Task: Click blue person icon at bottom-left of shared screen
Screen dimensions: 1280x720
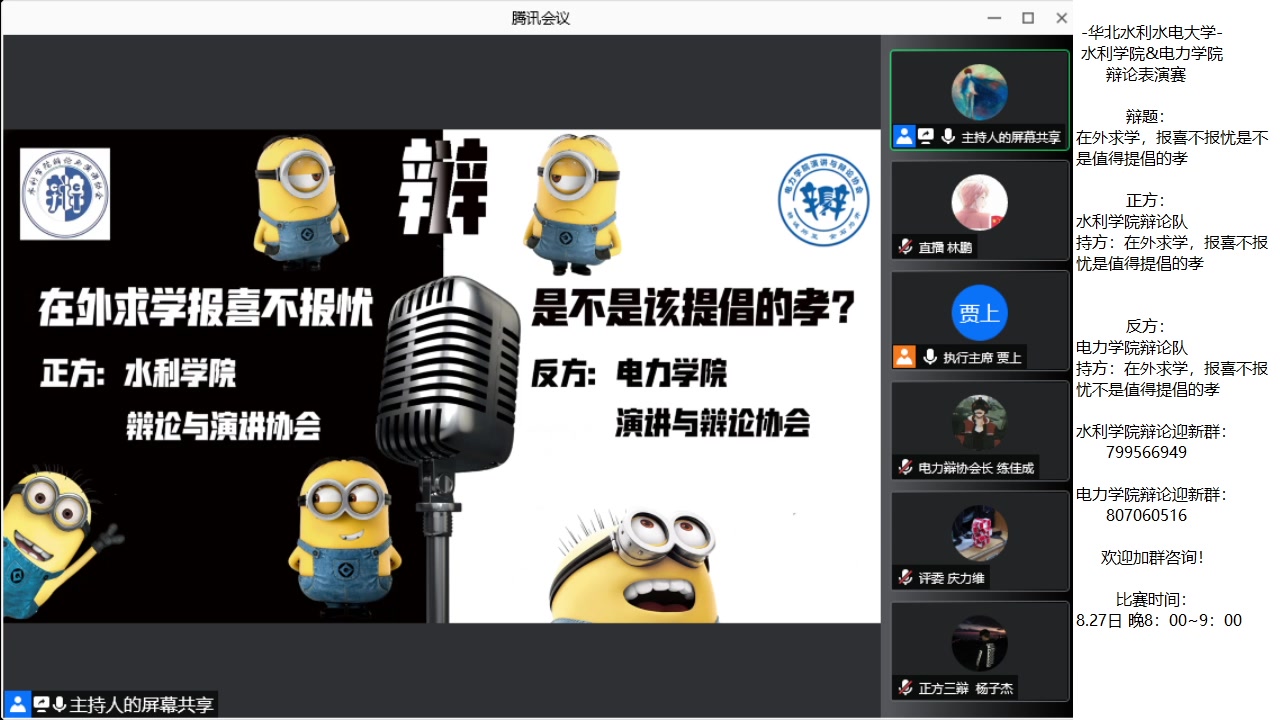Action: coord(16,704)
